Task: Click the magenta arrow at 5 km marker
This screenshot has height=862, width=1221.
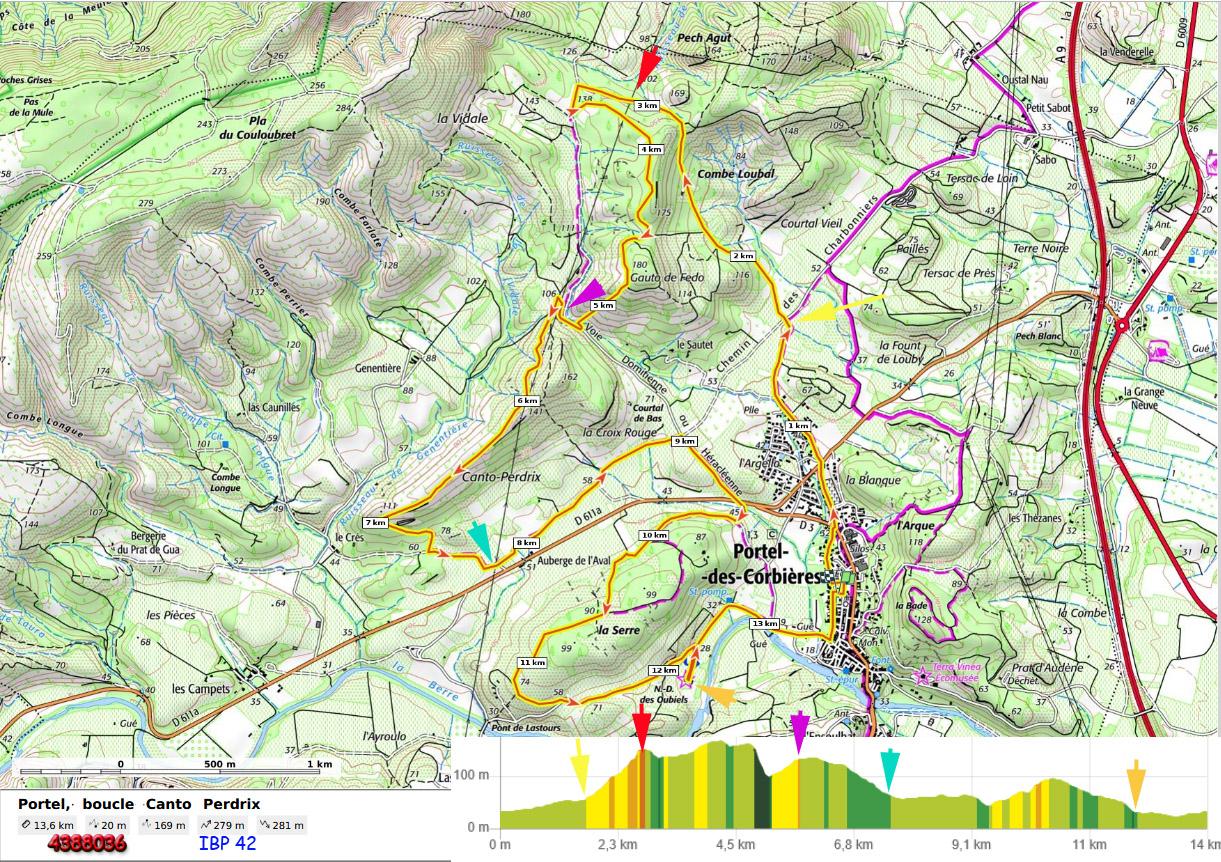Action: 584,295
